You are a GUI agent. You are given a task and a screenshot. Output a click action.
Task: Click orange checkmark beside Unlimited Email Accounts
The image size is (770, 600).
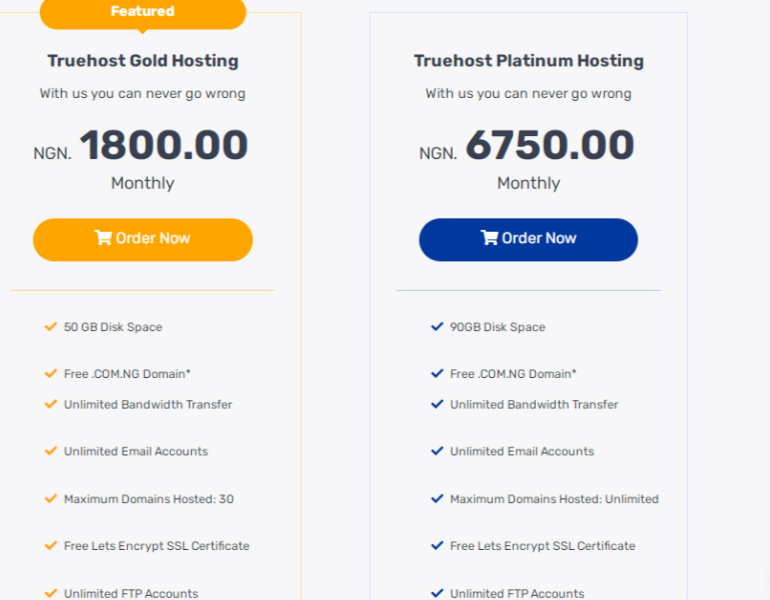[x=51, y=451]
